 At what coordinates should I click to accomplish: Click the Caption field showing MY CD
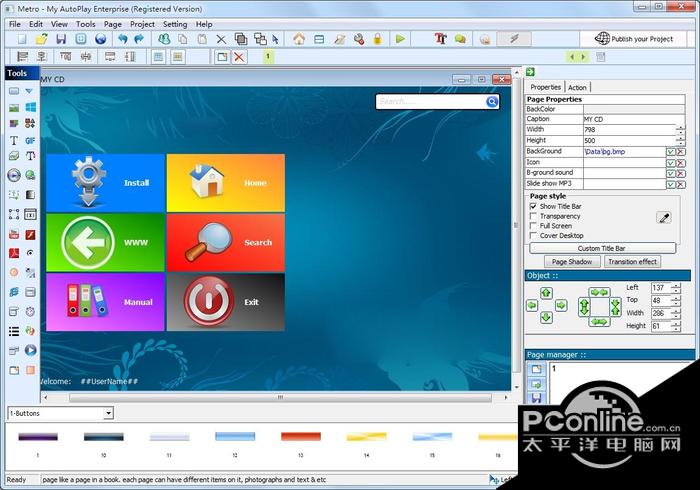633,119
